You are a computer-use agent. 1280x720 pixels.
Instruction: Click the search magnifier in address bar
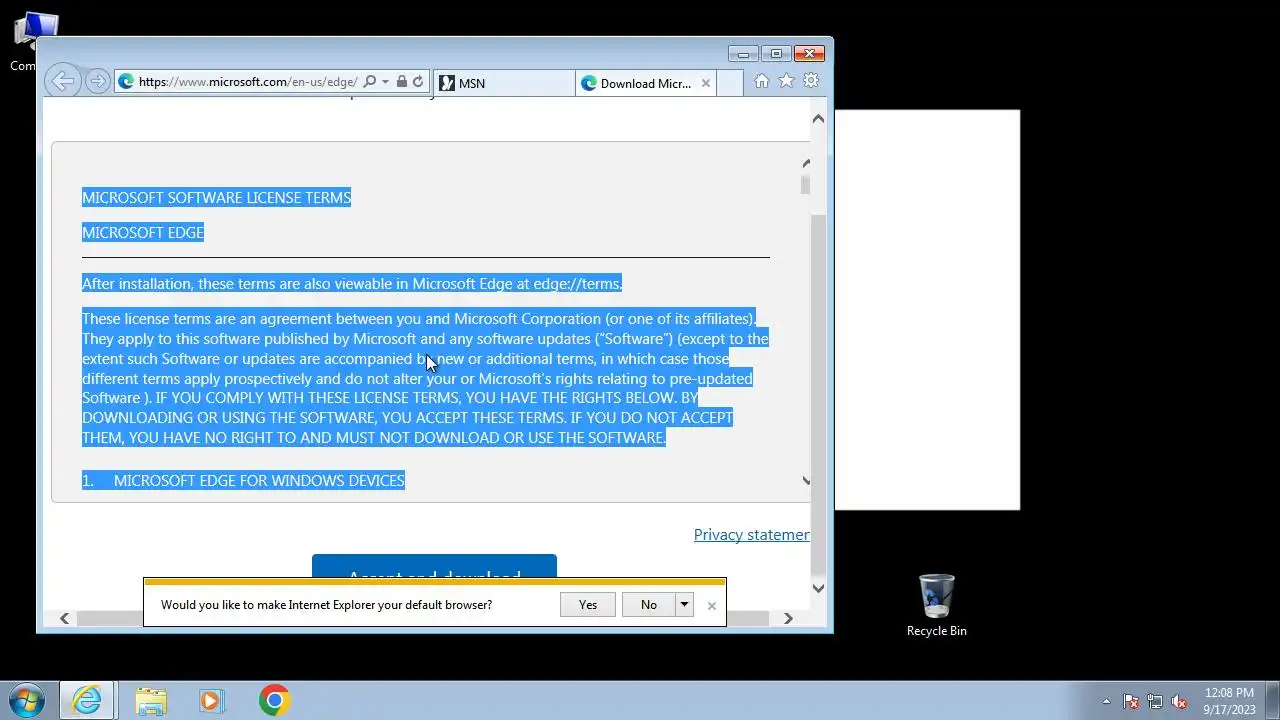[x=369, y=82]
